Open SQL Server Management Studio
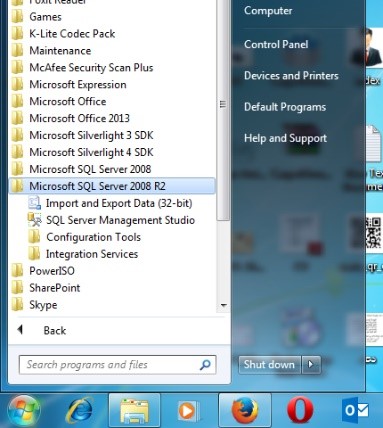Image resolution: width=383 pixels, height=428 pixels. point(112,220)
